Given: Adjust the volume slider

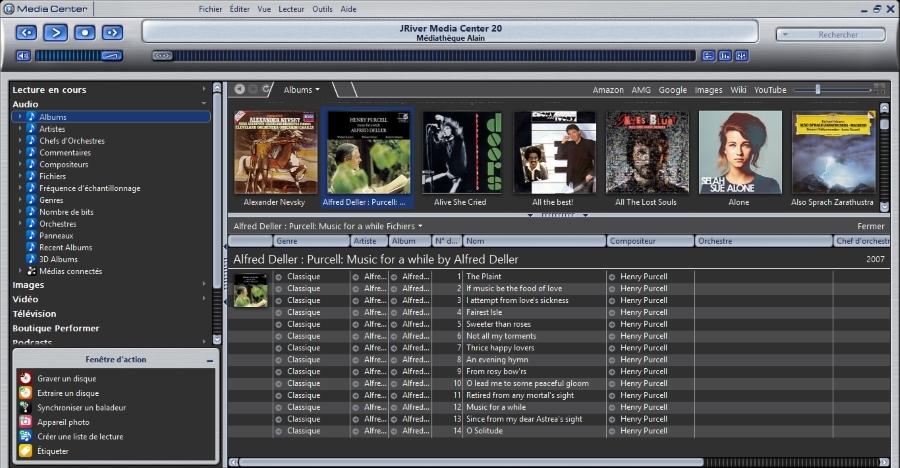Looking at the screenshot, I should click(79, 56).
